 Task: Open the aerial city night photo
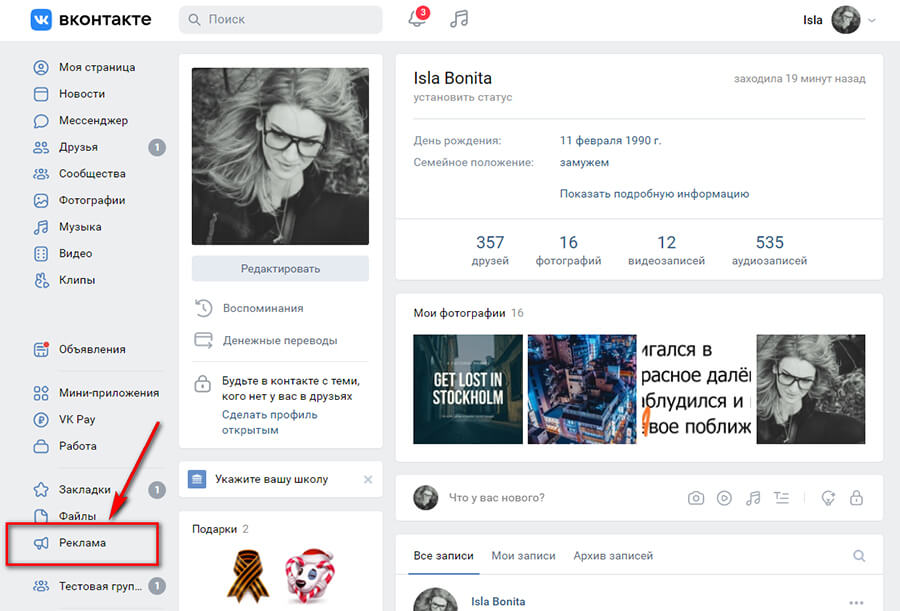(582, 389)
